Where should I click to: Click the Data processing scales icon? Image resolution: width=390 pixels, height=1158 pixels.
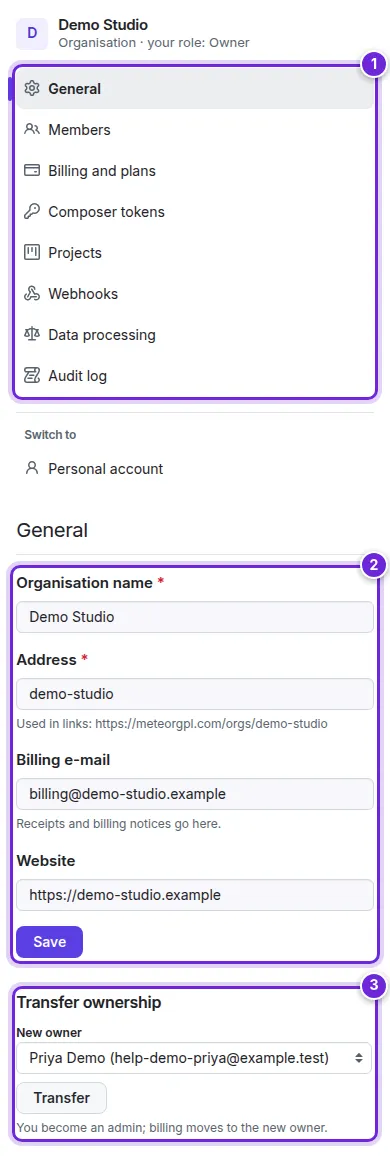(x=32, y=335)
